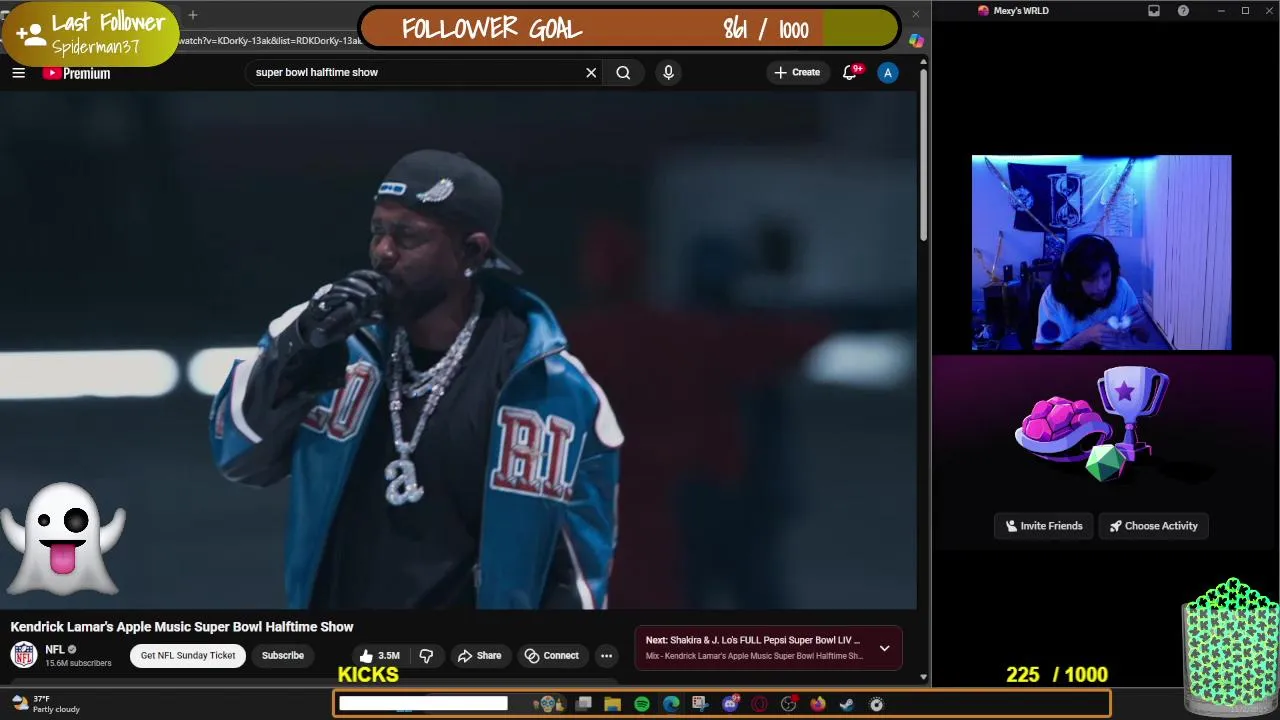Viewport: 1280px width, 720px height.
Task: Open Discord inbox icon in Mexy's WRLD
Action: 1154,11
